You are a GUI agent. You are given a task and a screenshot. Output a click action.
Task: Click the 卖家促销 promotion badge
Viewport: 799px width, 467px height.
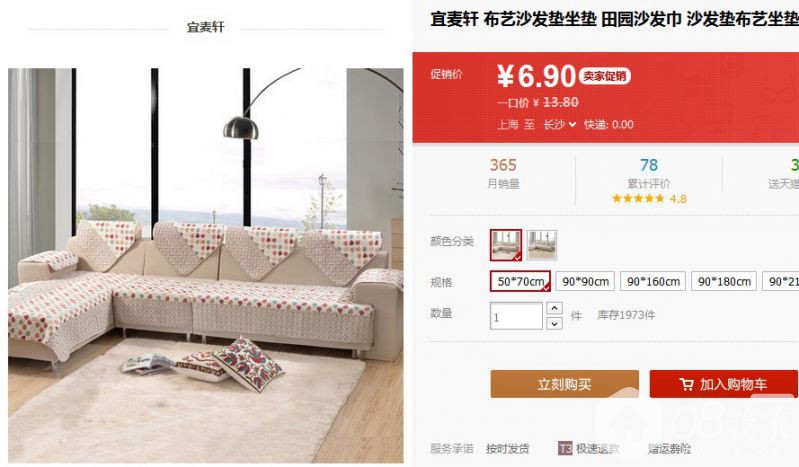point(604,76)
